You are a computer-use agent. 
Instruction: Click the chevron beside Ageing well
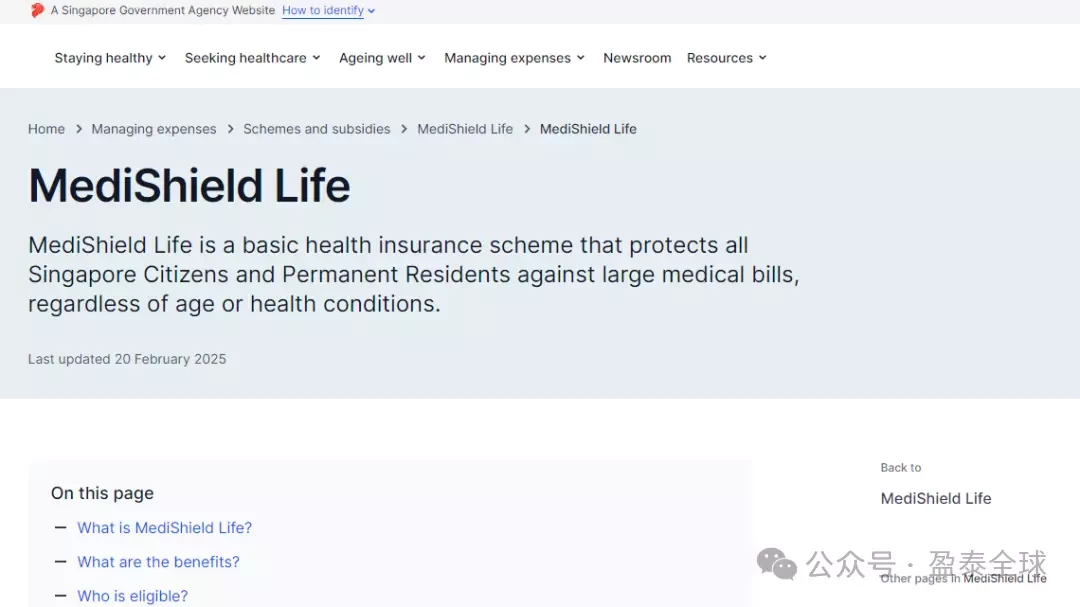click(x=422, y=58)
